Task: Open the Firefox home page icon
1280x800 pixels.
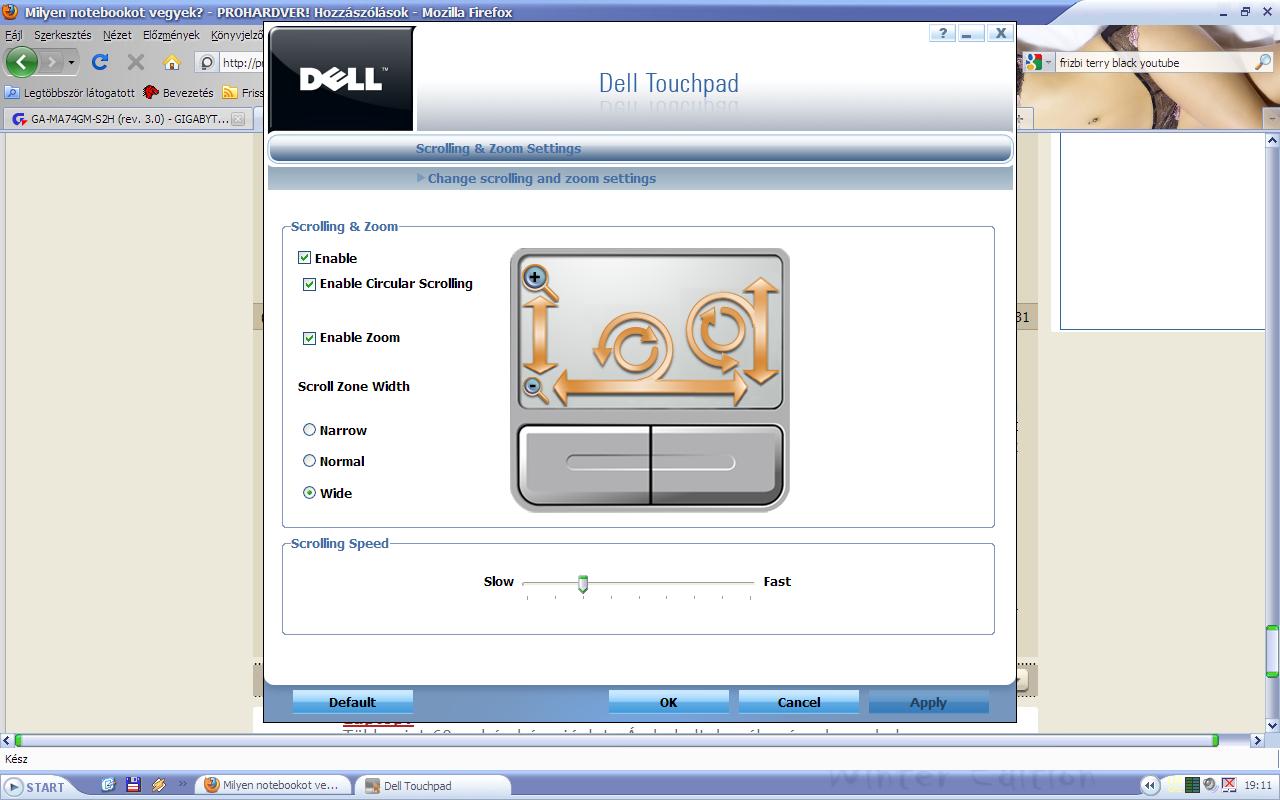Action: pyautogui.click(x=172, y=62)
